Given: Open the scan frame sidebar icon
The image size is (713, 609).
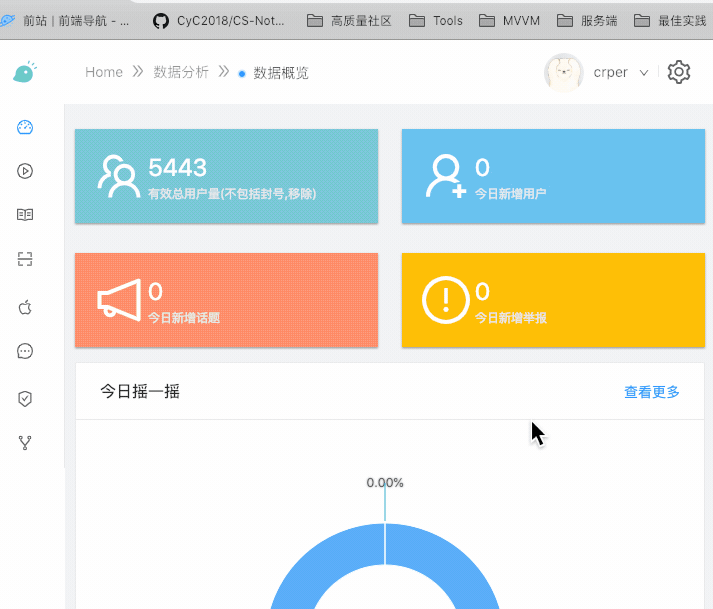Looking at the screenshot, I should tap(25, 259).
